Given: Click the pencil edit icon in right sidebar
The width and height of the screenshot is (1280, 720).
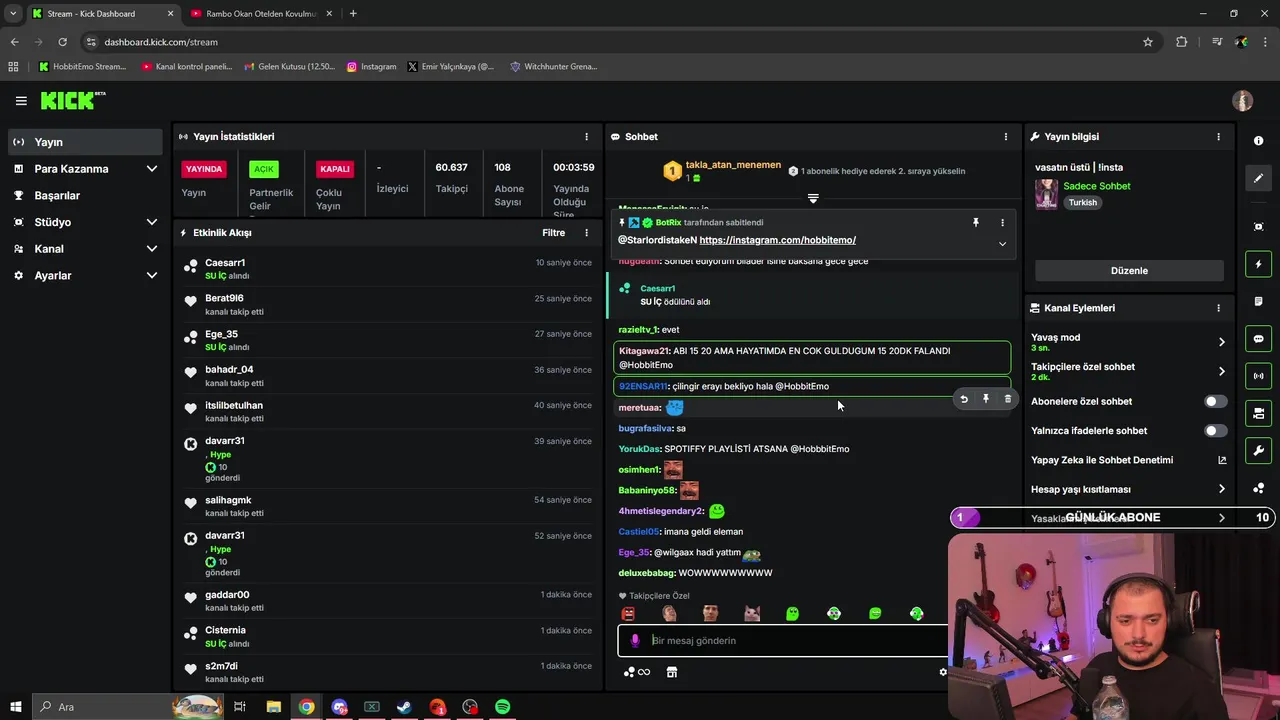Looking at the screenshot, I should pos(1258,178).
